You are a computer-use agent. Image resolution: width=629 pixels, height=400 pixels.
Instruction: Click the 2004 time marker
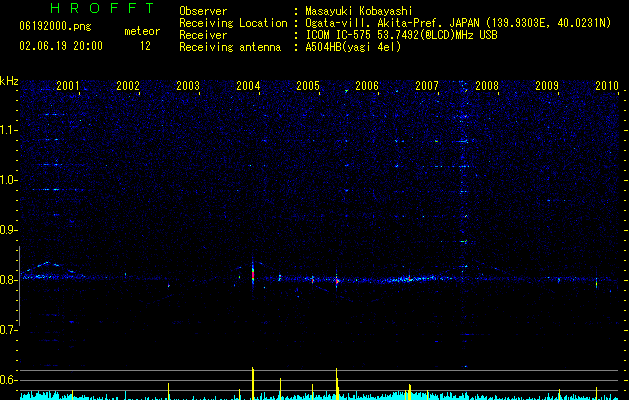(248, 86)
